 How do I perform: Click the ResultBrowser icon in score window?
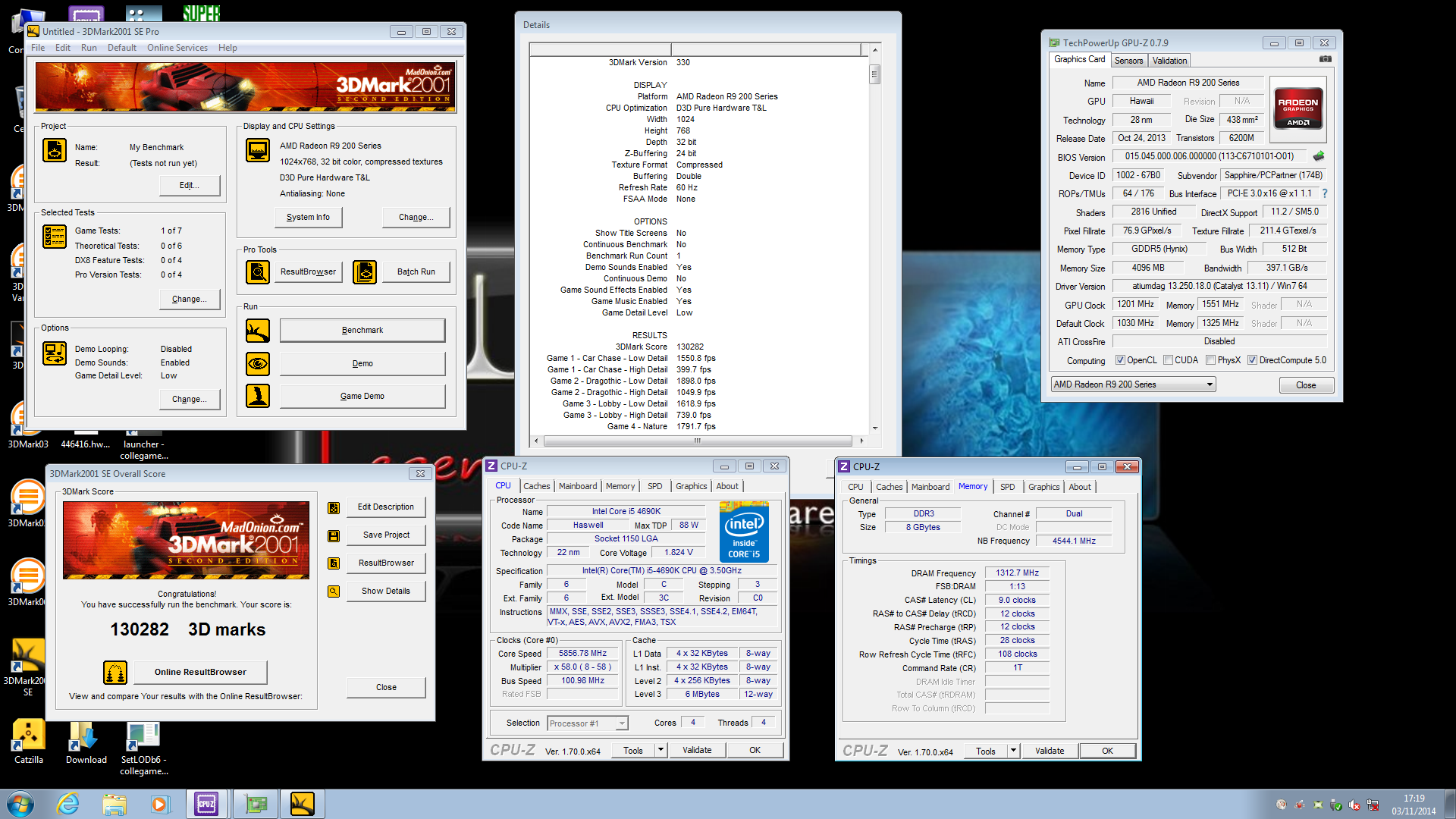(334, 563)
